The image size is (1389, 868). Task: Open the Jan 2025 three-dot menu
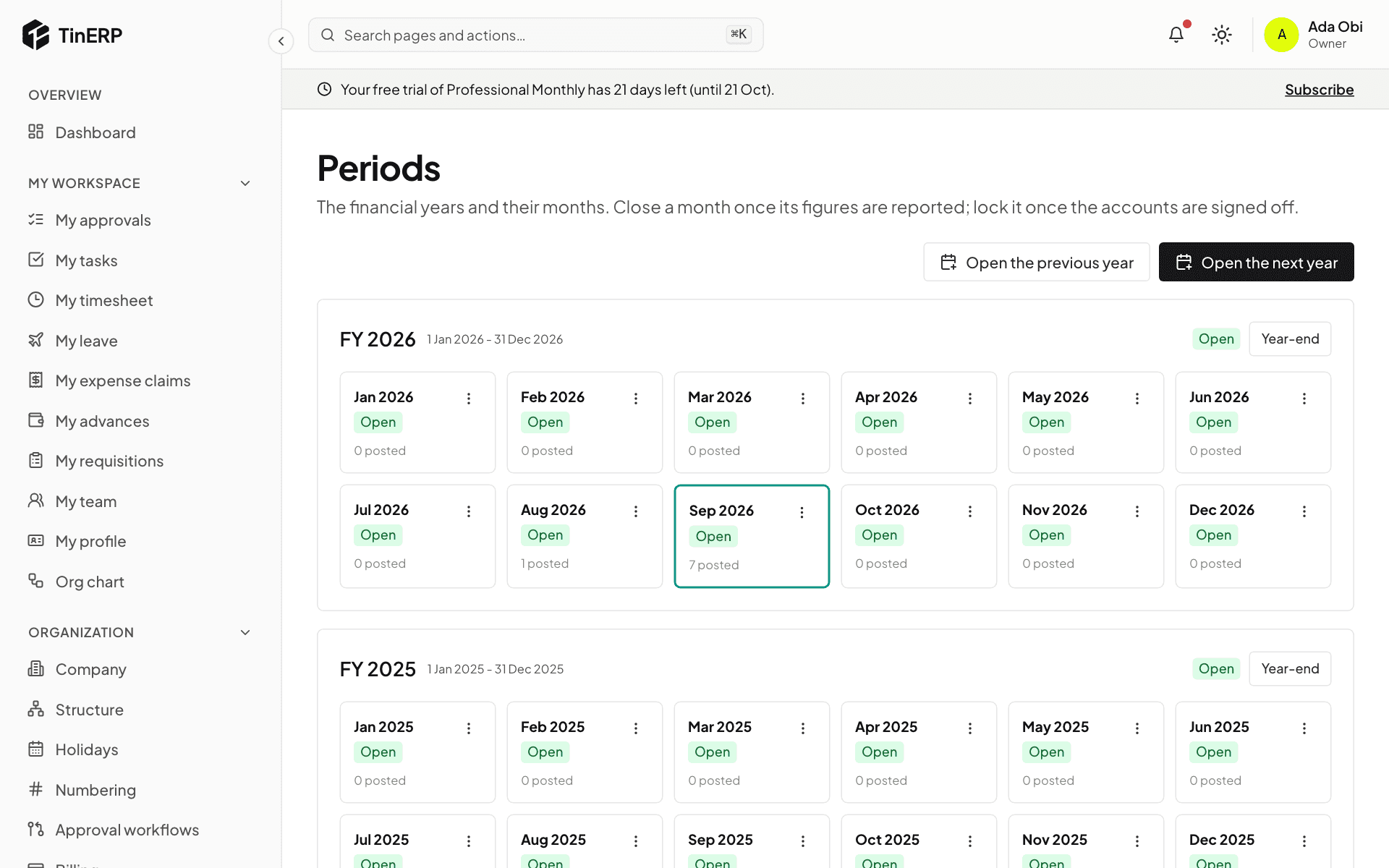(x=469, y=728)
